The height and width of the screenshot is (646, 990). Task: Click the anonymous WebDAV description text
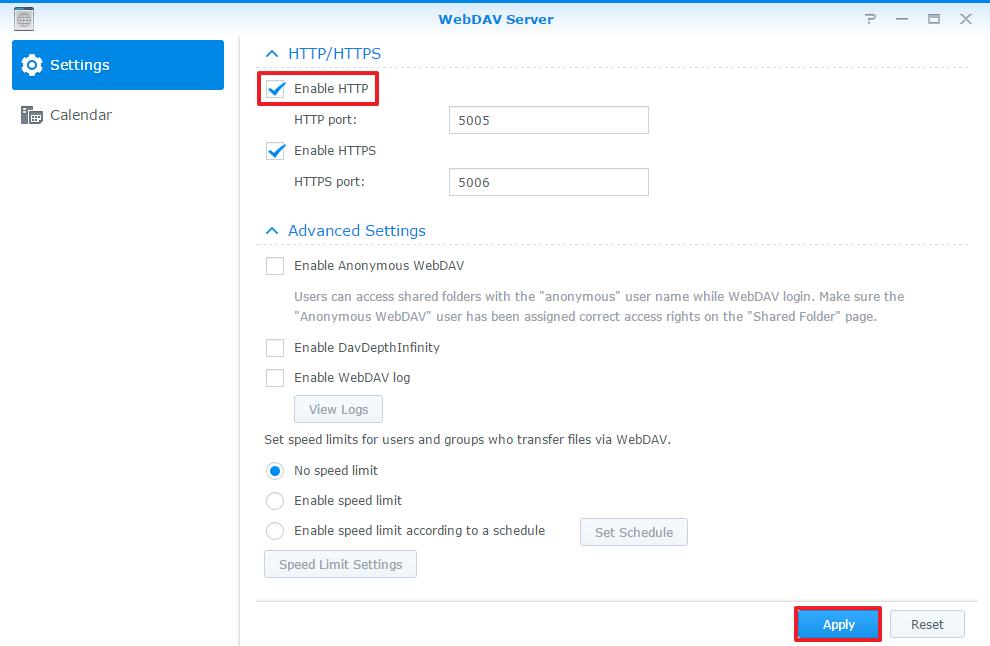599,306
